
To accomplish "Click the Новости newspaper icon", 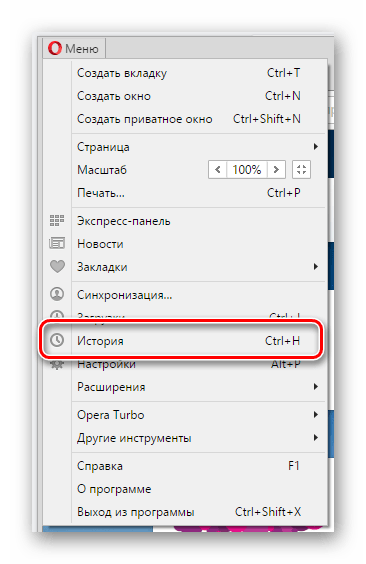I will tap(57, 244).
